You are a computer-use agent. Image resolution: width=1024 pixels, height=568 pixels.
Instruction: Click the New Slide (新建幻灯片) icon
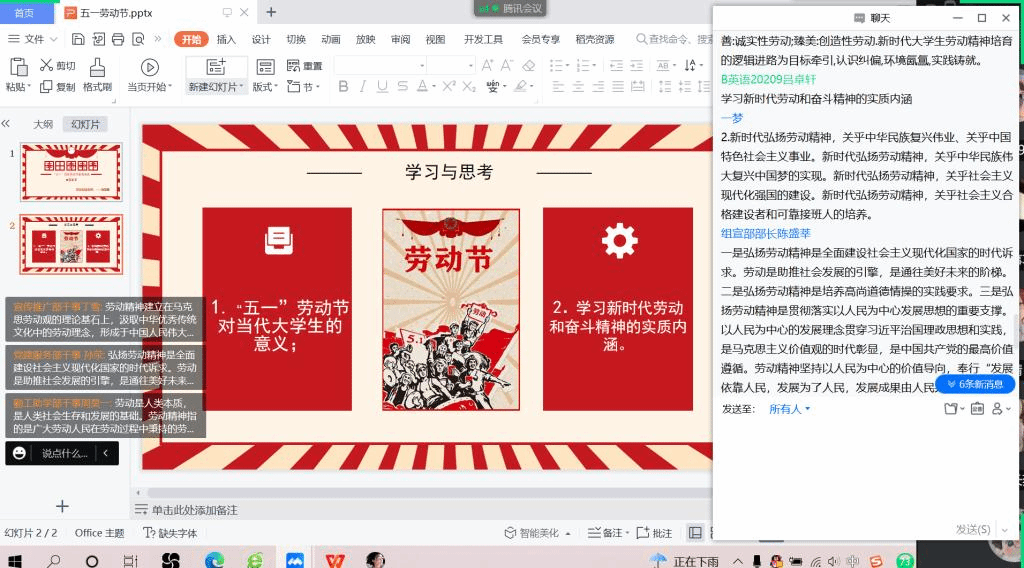(x=216, y=67)
